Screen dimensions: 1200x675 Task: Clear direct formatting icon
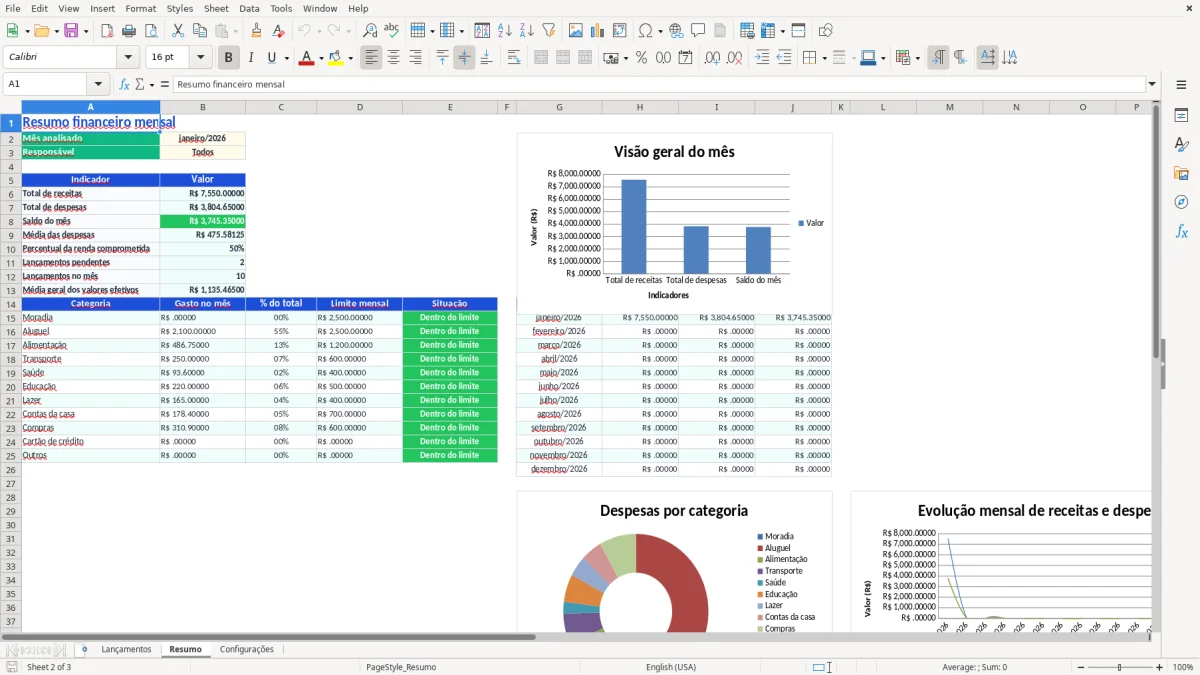(x=278, y=31)
